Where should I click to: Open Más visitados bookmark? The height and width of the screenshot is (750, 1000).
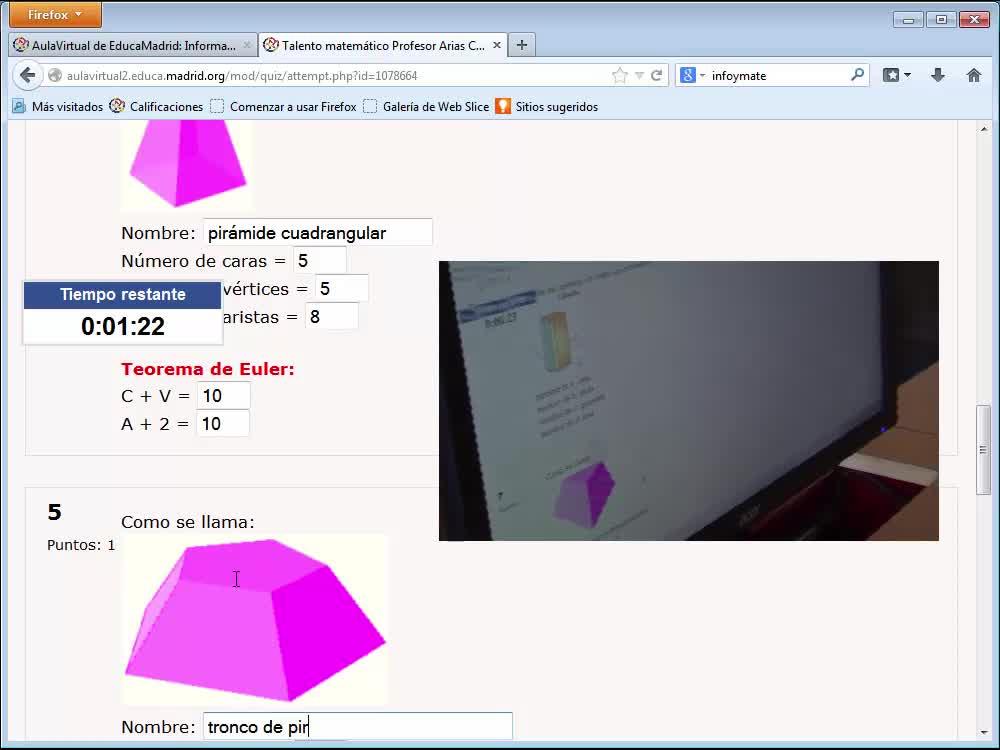click(x=57, y=107)
